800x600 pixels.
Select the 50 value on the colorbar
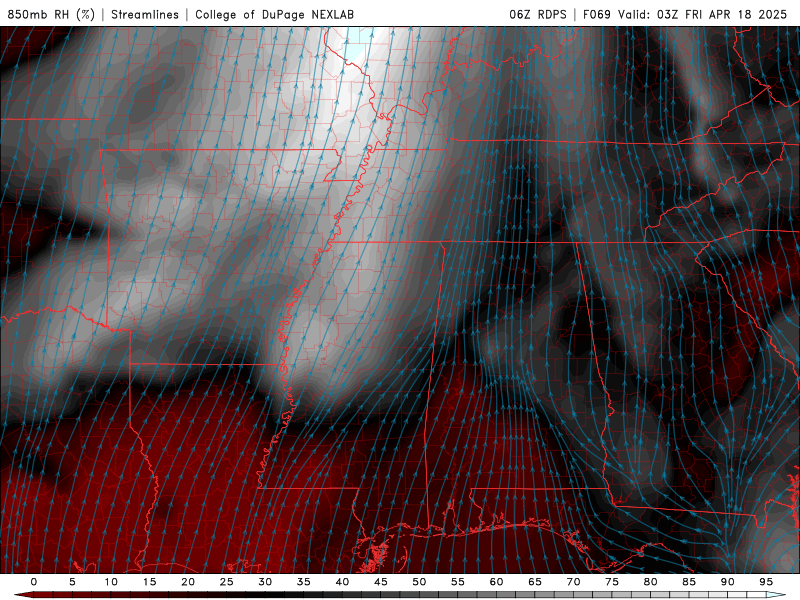pos(419,582)
